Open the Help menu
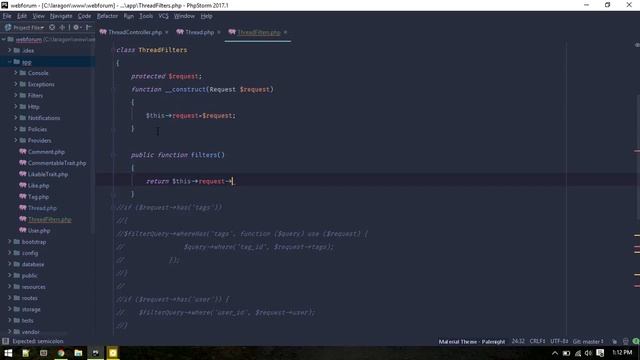Image resolution: width=640 pixels, height=360 pixels. (207, 16)
